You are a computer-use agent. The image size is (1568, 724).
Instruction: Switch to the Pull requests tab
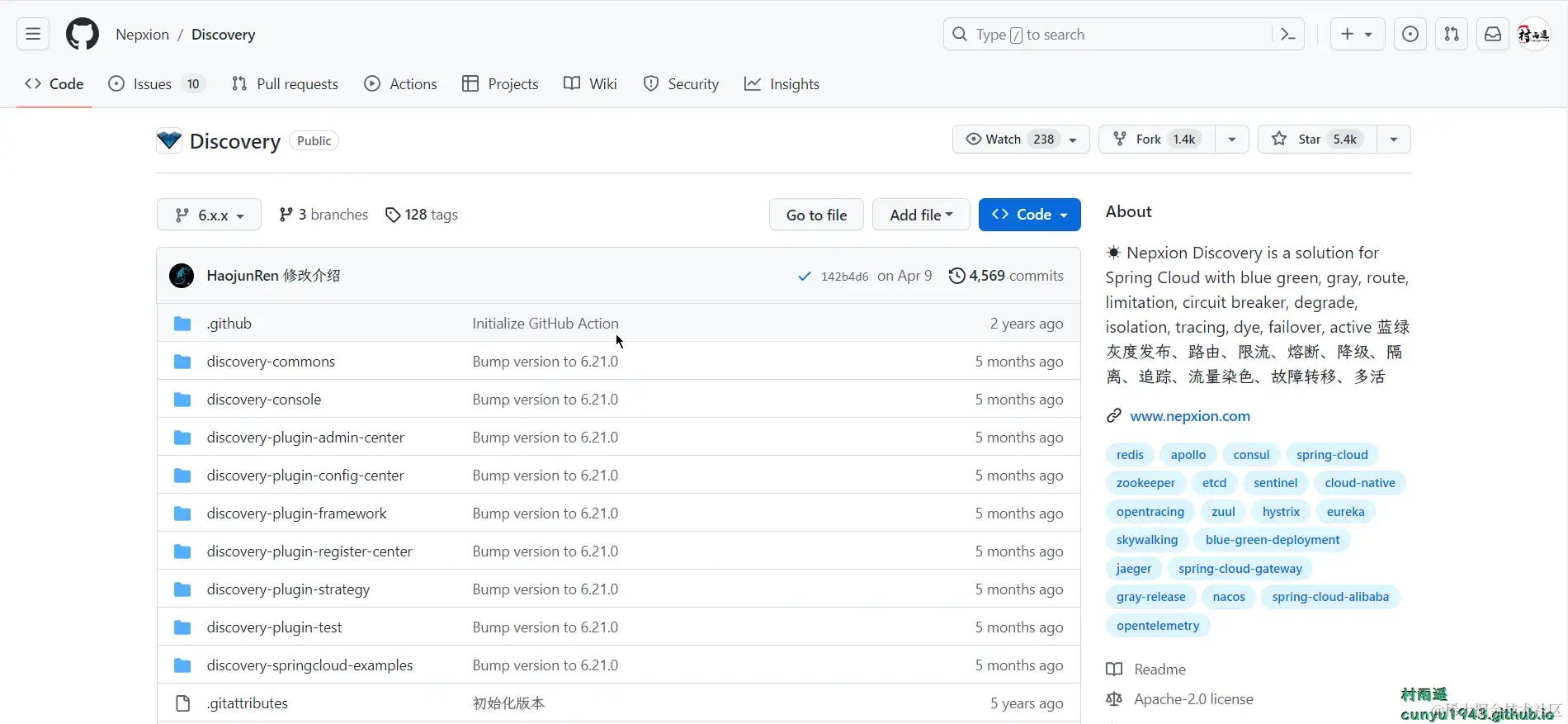point(286,84)
